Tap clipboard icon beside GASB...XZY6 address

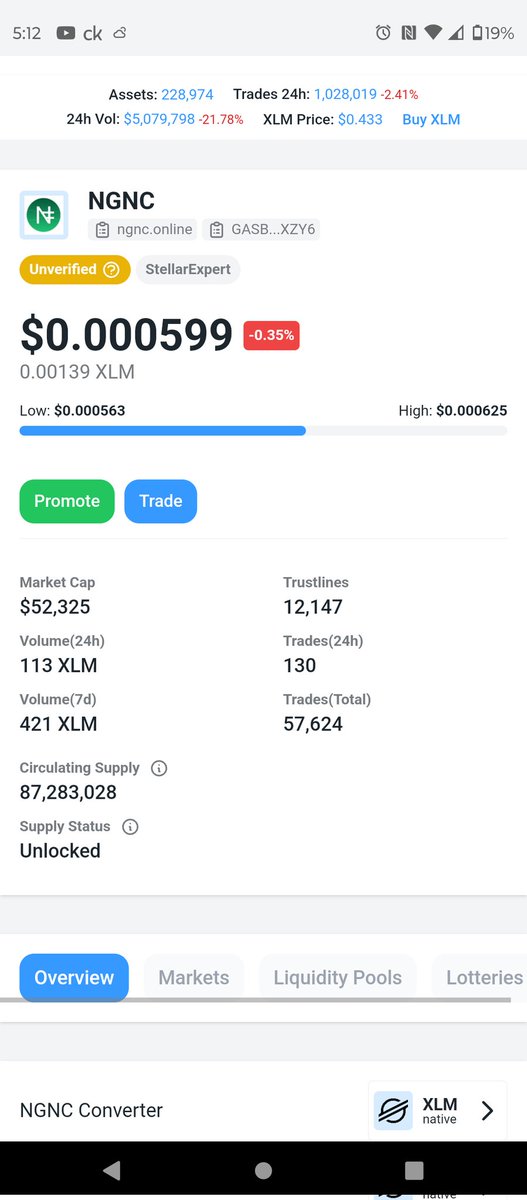pyautogui.click(x=217, y=230)
